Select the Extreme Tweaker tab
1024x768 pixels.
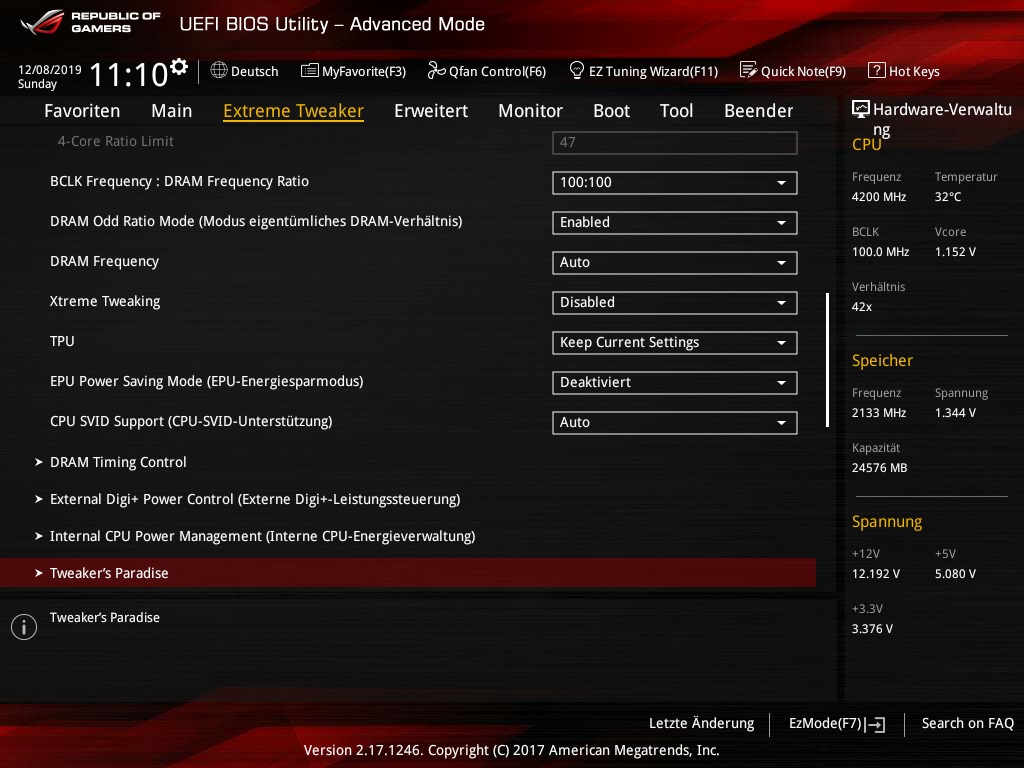click(293, 111)
